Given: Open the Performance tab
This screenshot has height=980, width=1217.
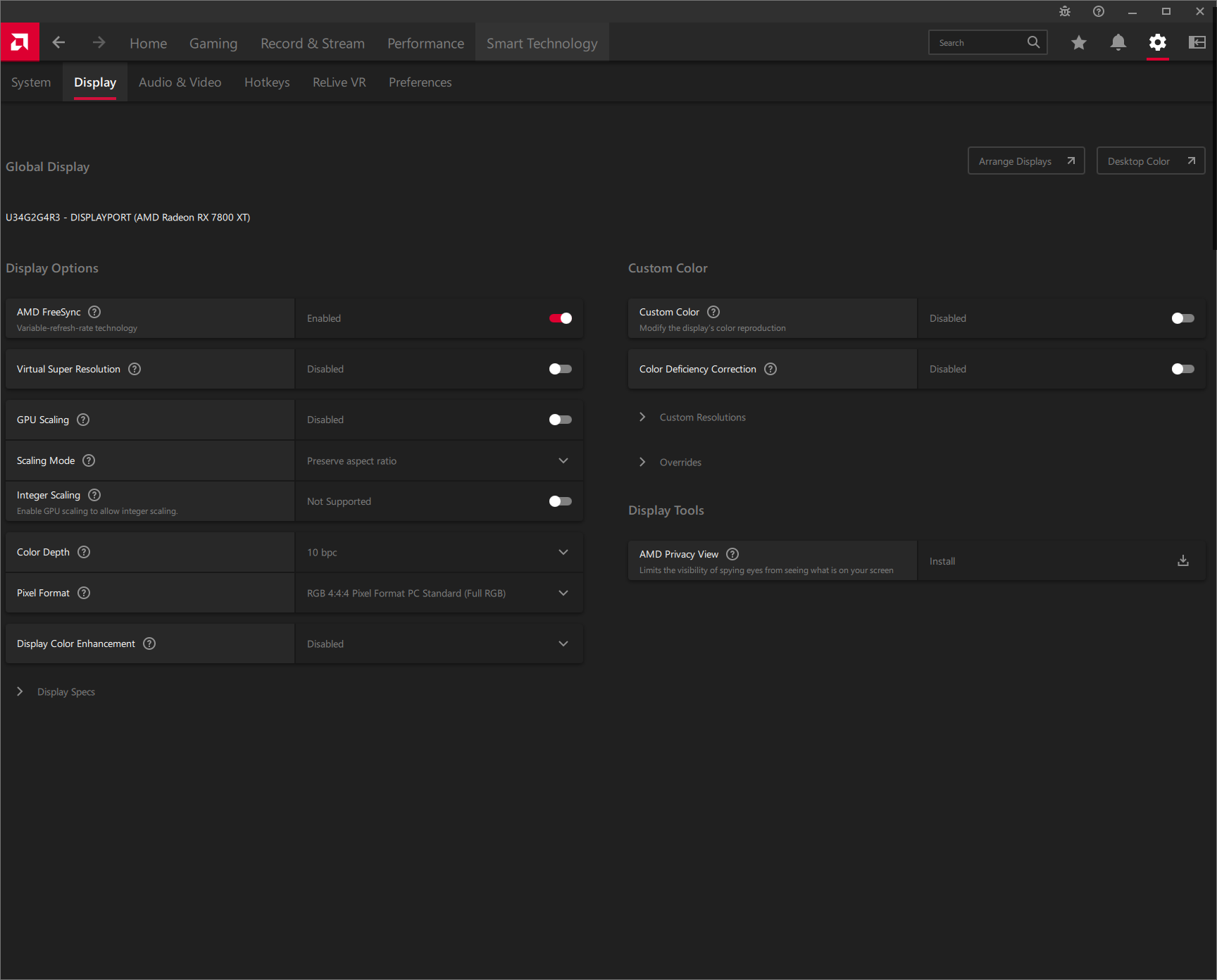Looking at the screenshot, I should [426, 43].
